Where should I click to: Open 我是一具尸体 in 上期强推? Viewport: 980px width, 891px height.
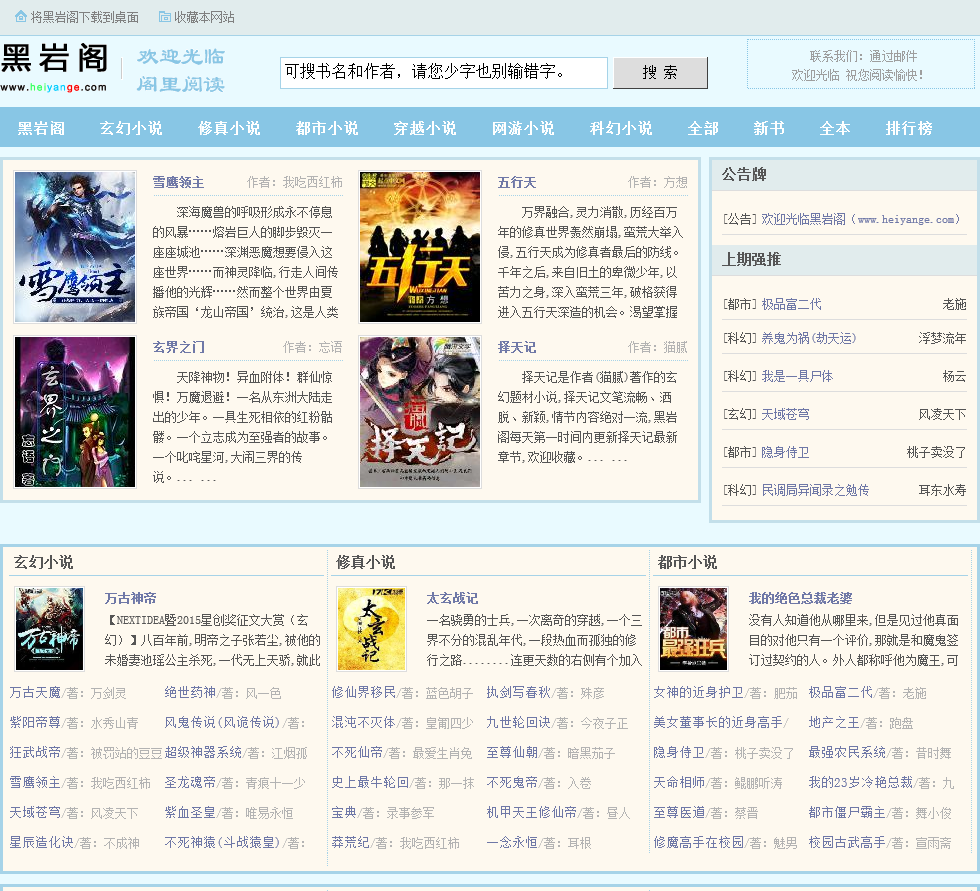point(797,376)
